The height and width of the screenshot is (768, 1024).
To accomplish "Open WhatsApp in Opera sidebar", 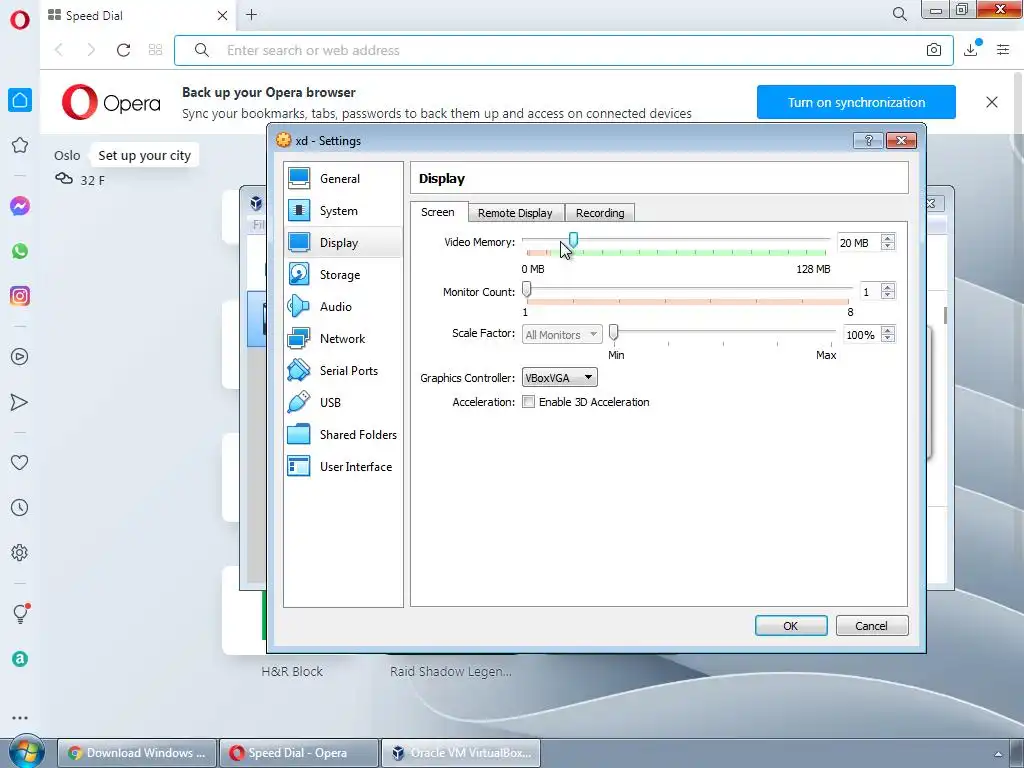I will pyautogui.click(x=20, y=251).
